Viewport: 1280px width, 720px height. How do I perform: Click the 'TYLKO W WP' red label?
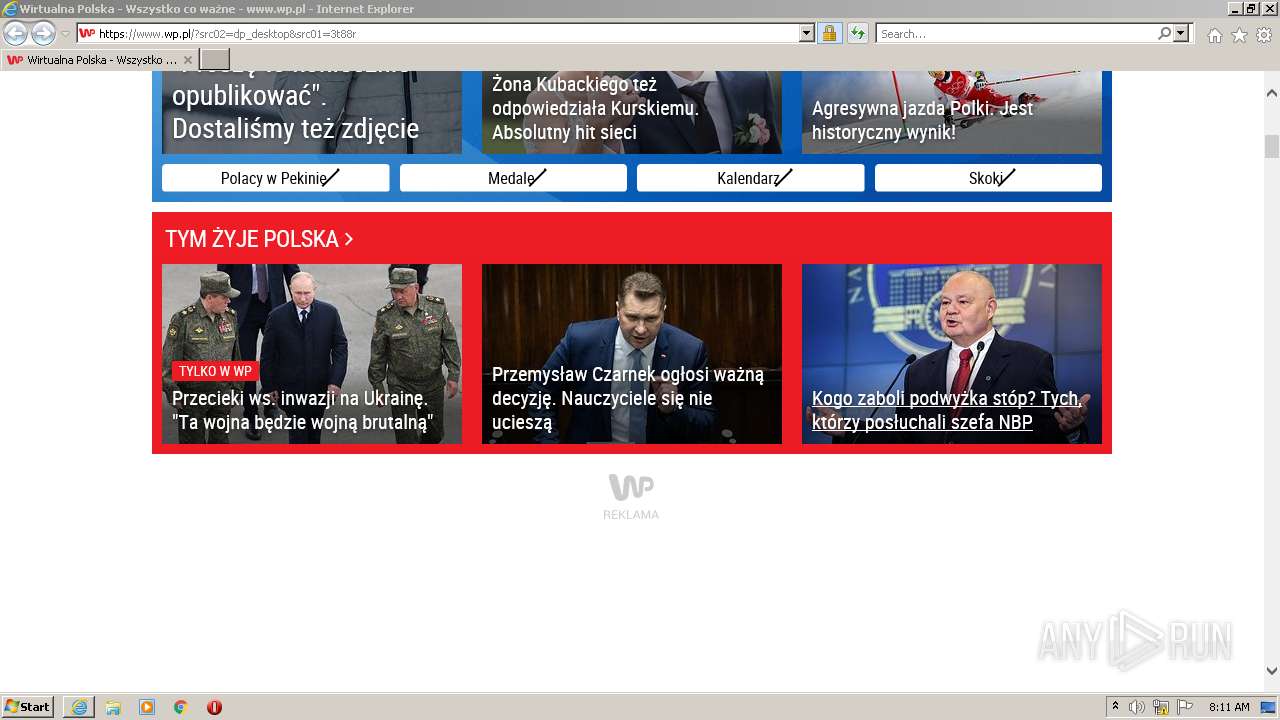[215, 371]
